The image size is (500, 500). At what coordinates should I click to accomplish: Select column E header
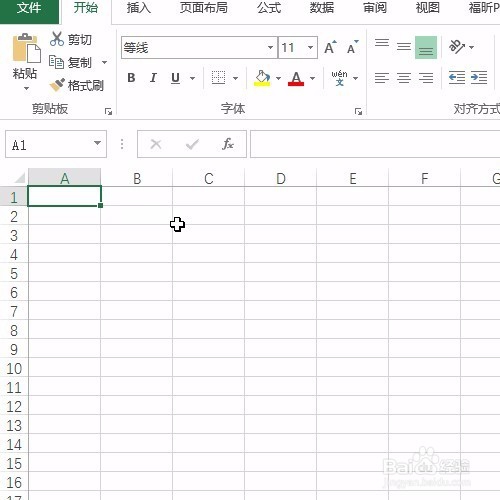pos(353,179)
